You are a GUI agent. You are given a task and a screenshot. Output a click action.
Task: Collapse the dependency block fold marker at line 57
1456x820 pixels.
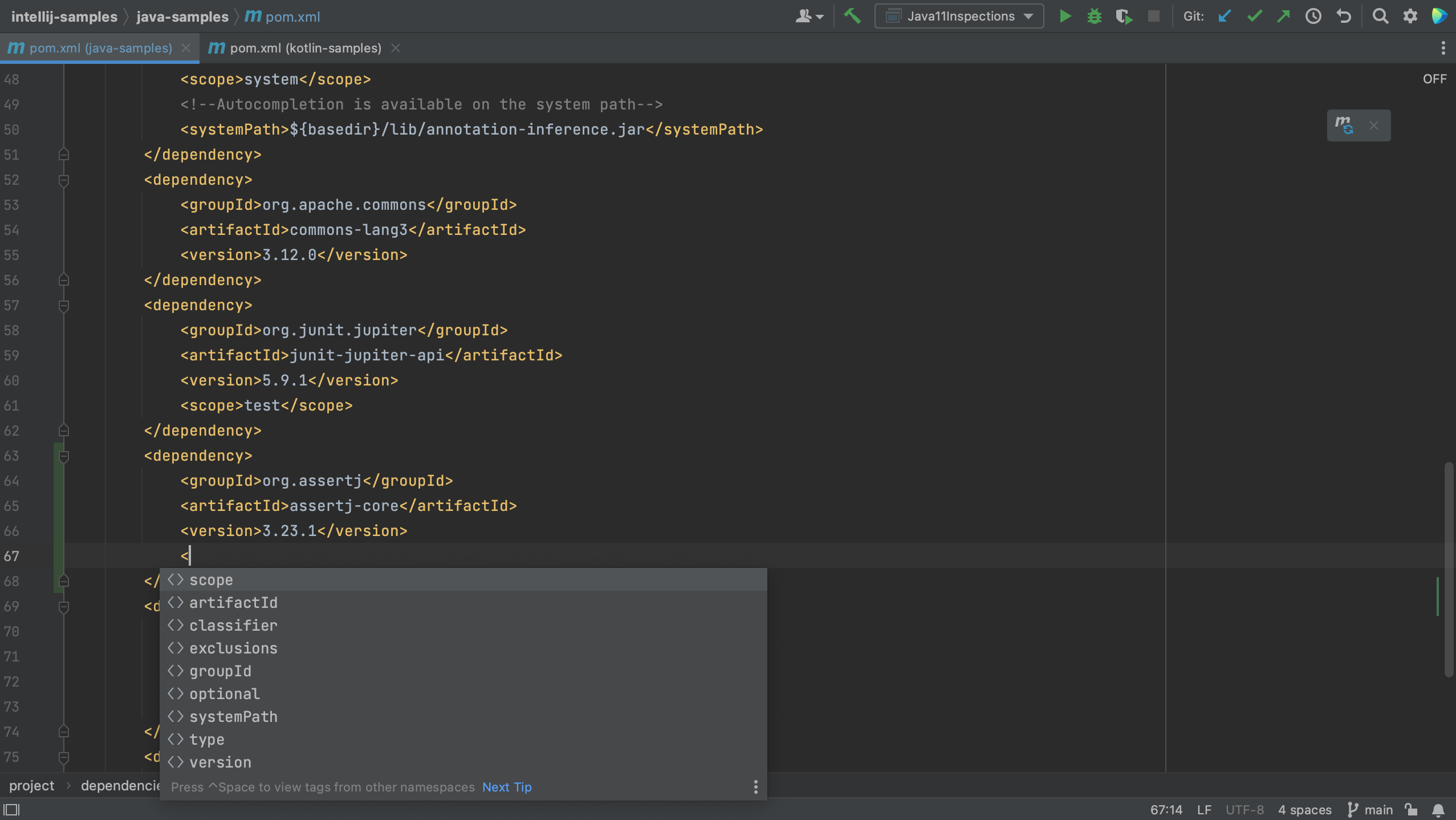coord(63,306)
